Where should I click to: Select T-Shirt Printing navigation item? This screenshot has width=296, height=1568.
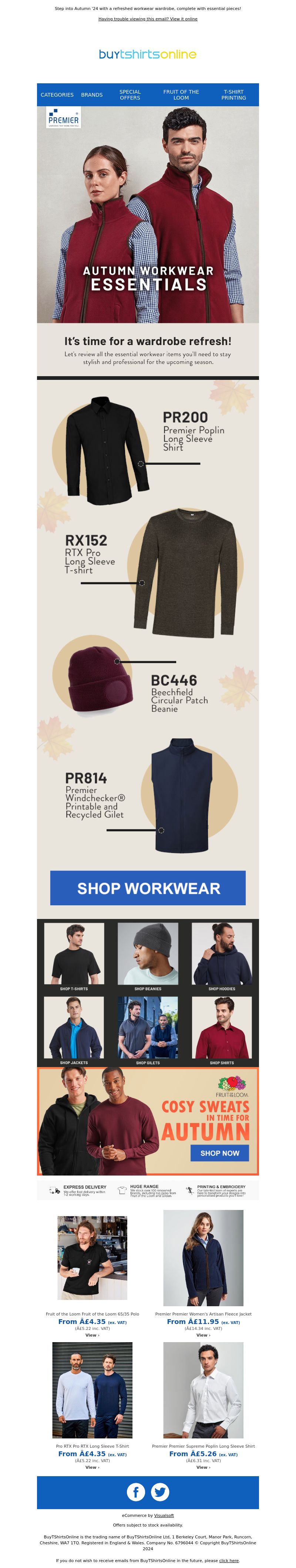(233, 95)
